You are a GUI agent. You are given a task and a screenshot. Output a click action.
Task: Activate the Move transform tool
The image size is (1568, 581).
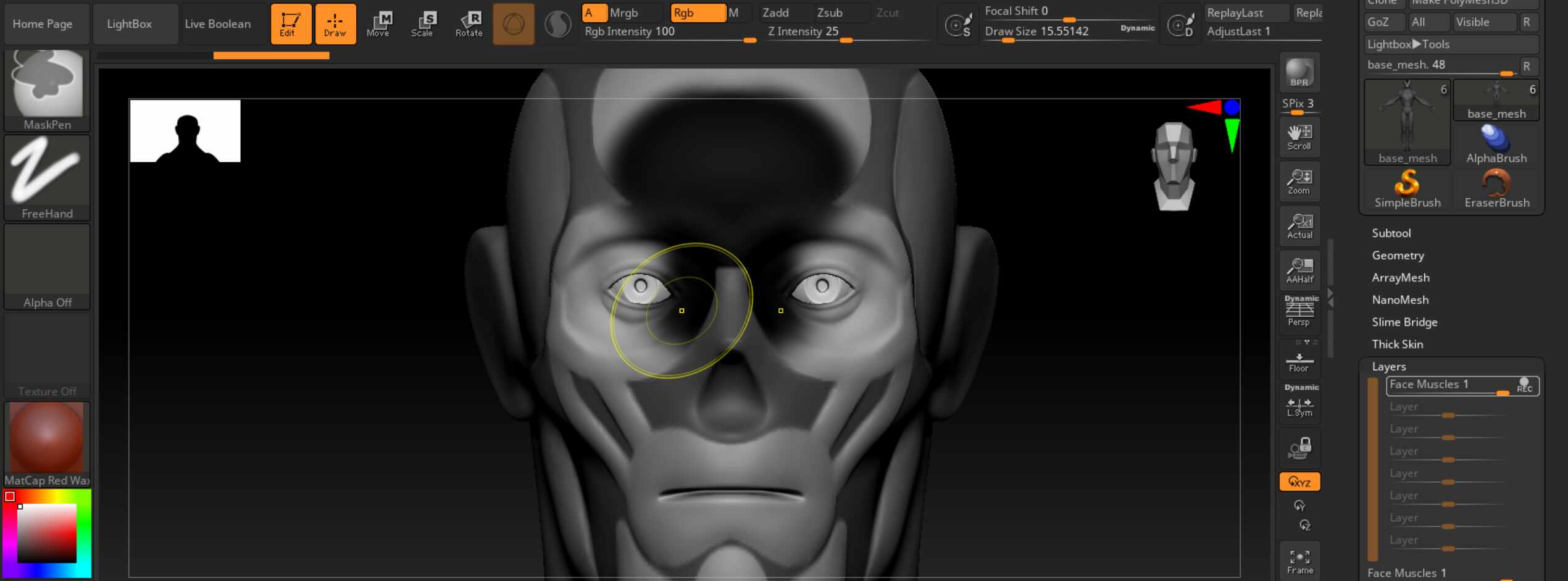[x=378, y=24]
